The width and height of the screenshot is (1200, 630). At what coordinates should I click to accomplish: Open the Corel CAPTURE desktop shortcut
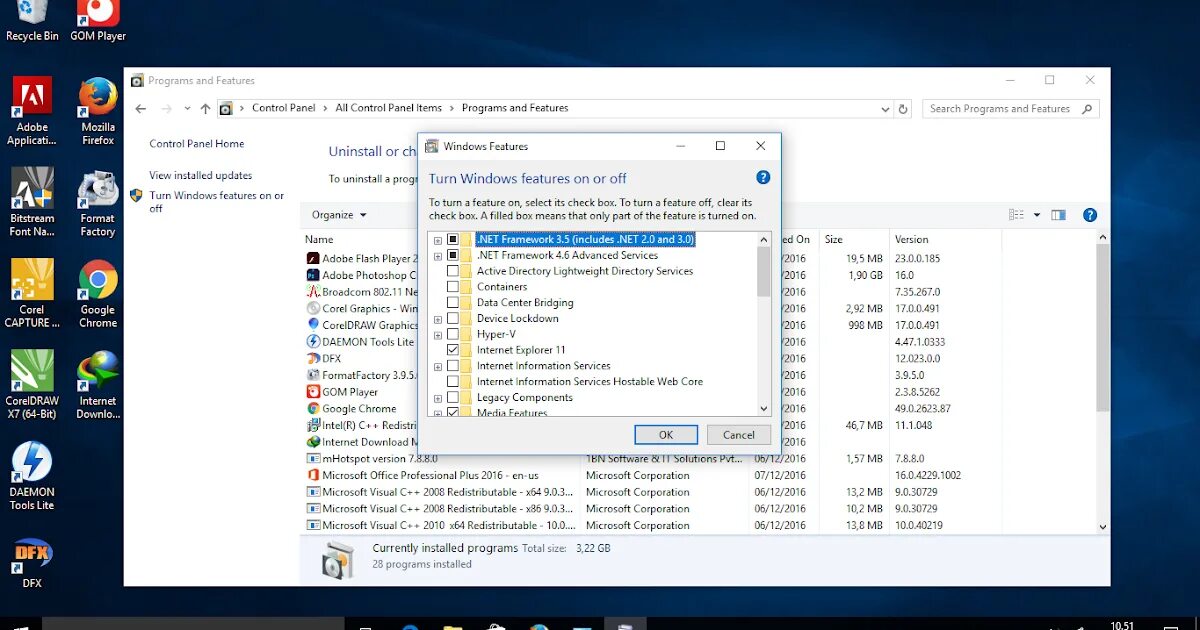[x=32, y=294]
